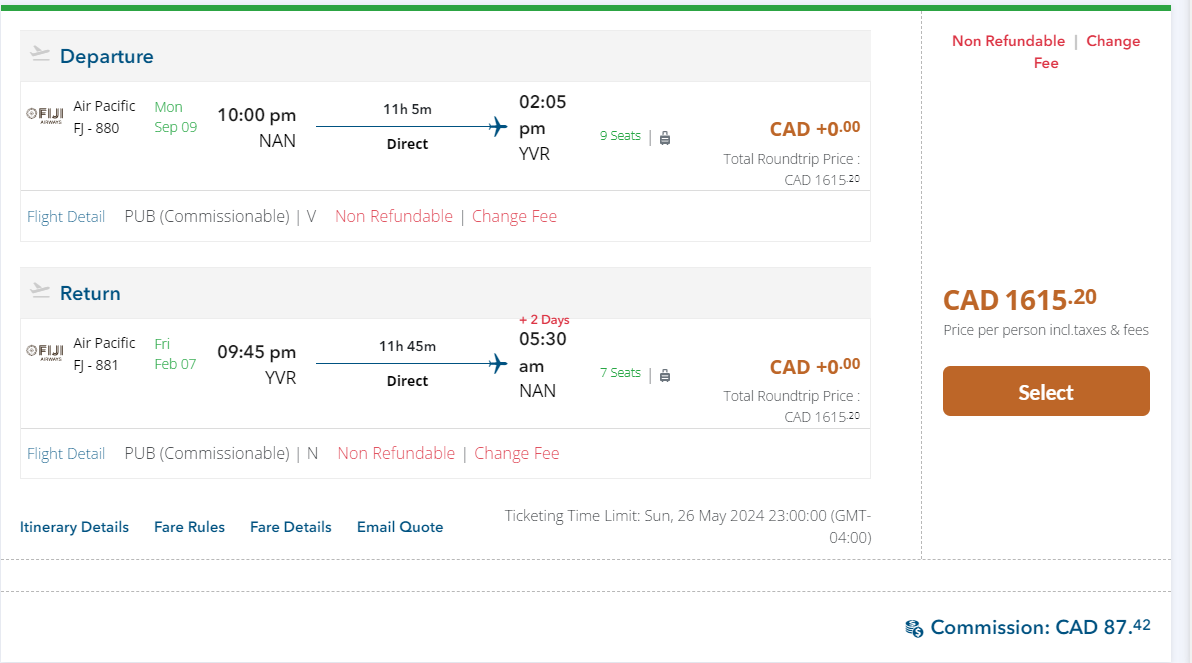Open the Itinerary Details link
The width and height of the screenshot is (1192, 663).
[x=74, y=527]
